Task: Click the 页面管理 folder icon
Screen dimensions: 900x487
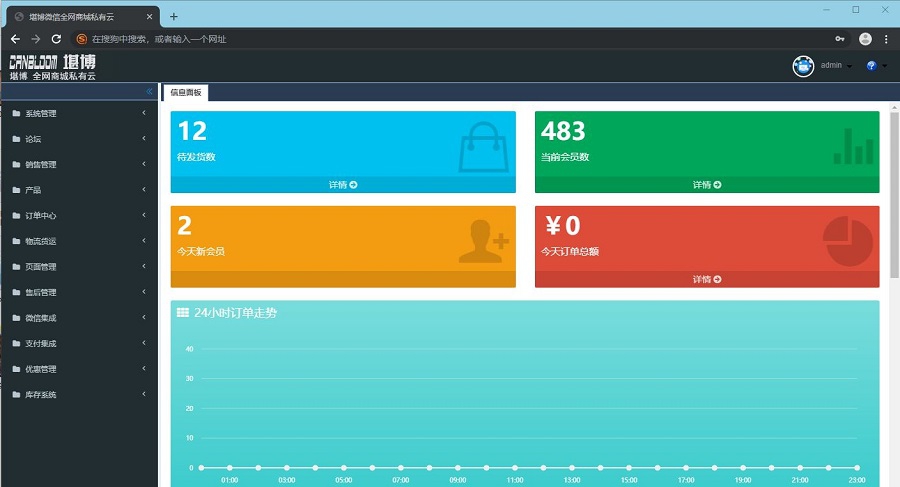Action: pos(16,267)
